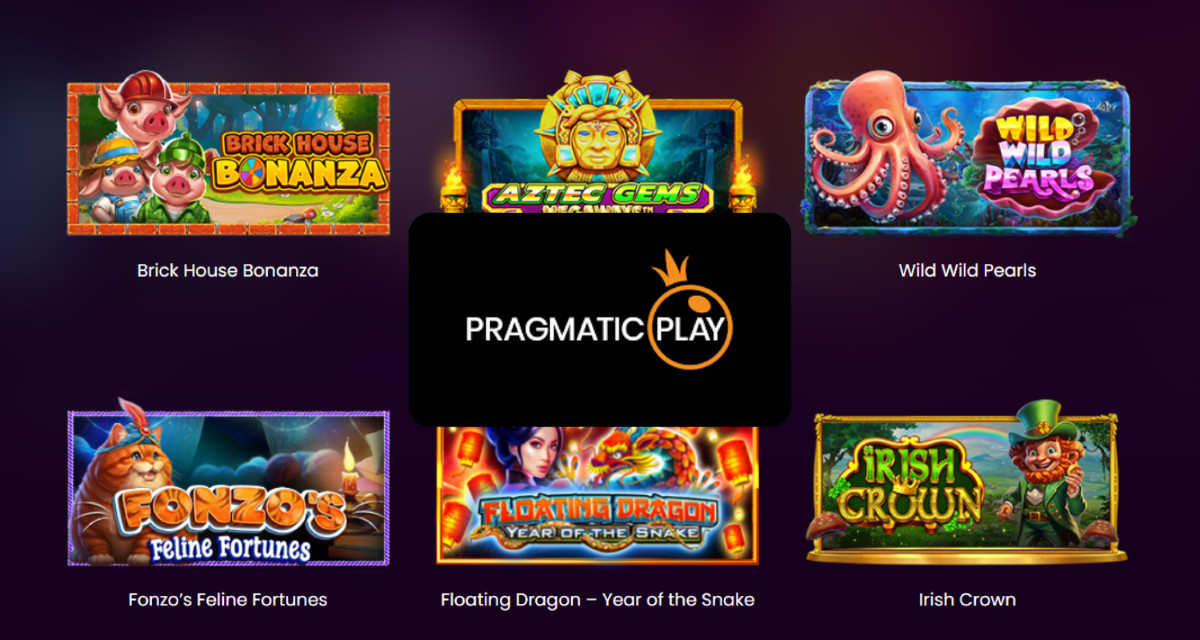Open the Brick House Bonanza title artwork

pyautogui.click(x=299, y=160)
